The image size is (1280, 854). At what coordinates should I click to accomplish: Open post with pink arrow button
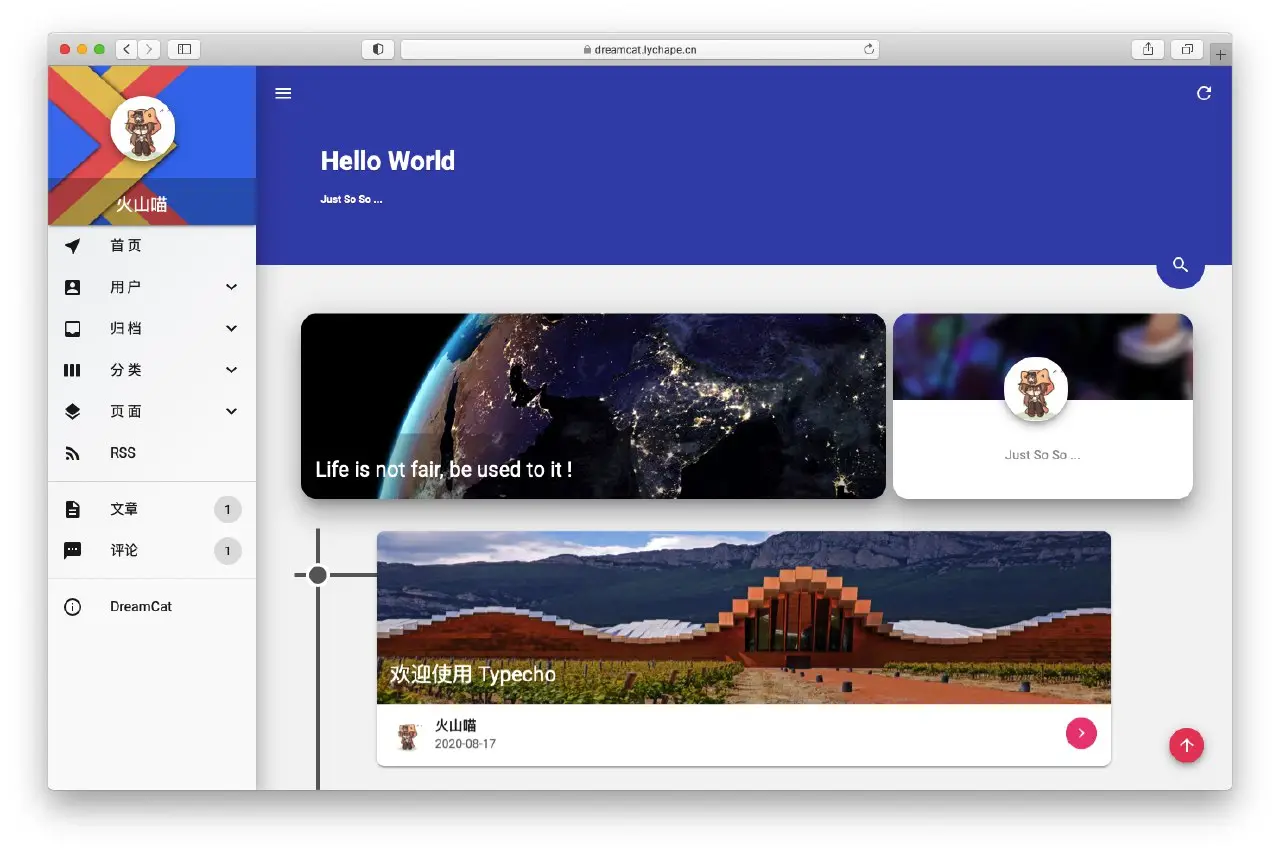[1081, 733]
